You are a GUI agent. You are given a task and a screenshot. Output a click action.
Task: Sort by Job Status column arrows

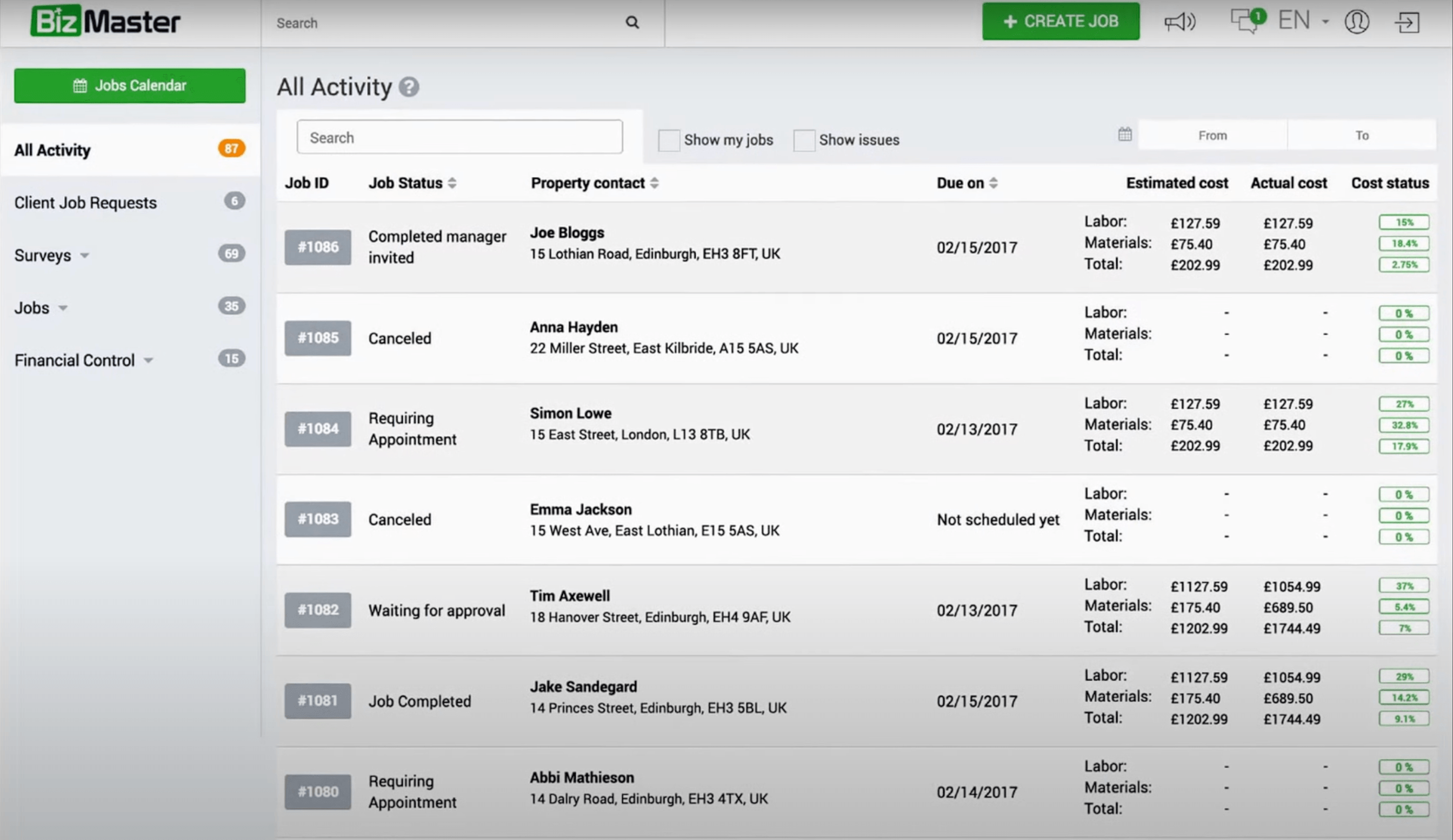(452, 183)
